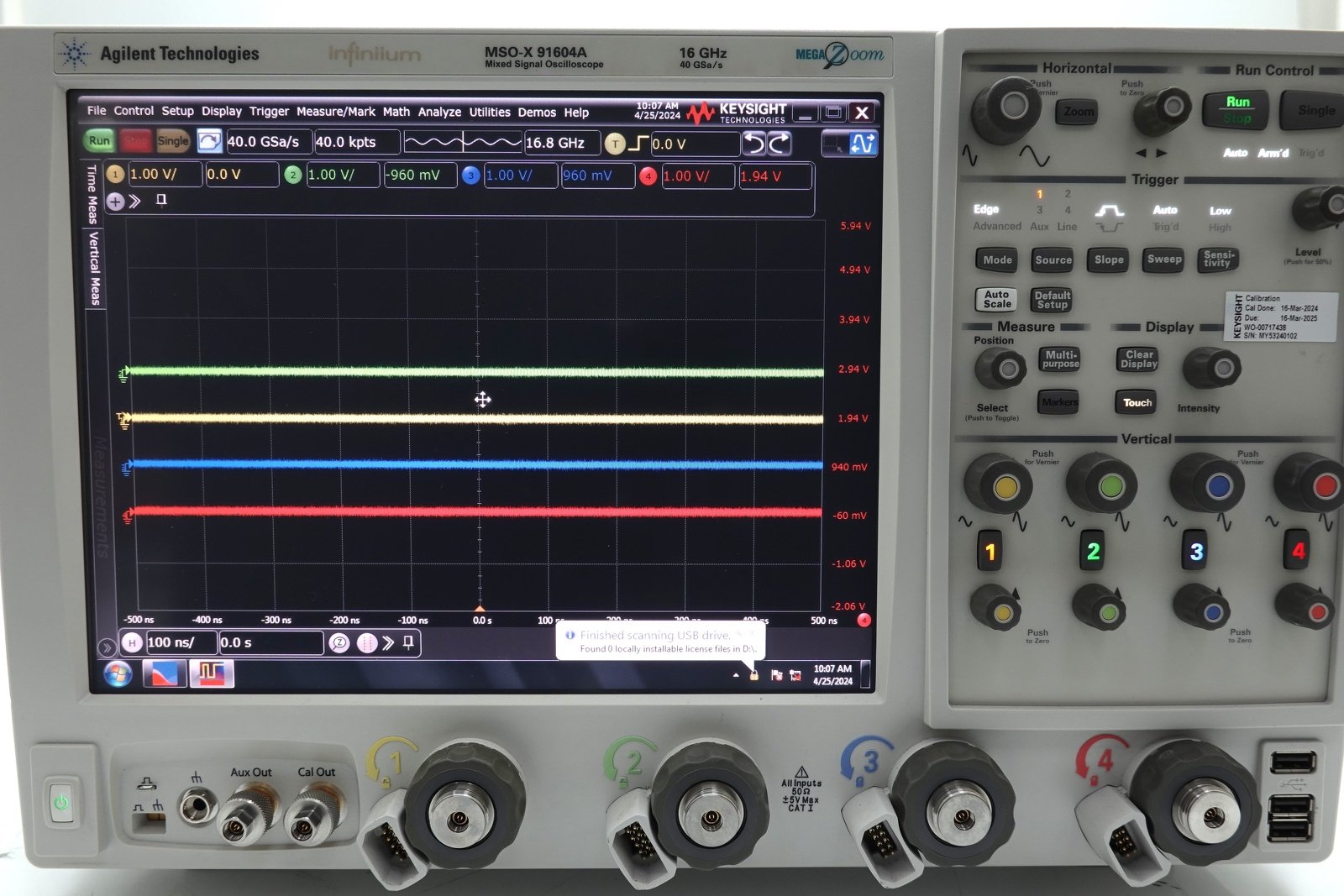1344x896 pixels.
Task: Click the Undo arrow icon
Action: [x=754, y=144]
